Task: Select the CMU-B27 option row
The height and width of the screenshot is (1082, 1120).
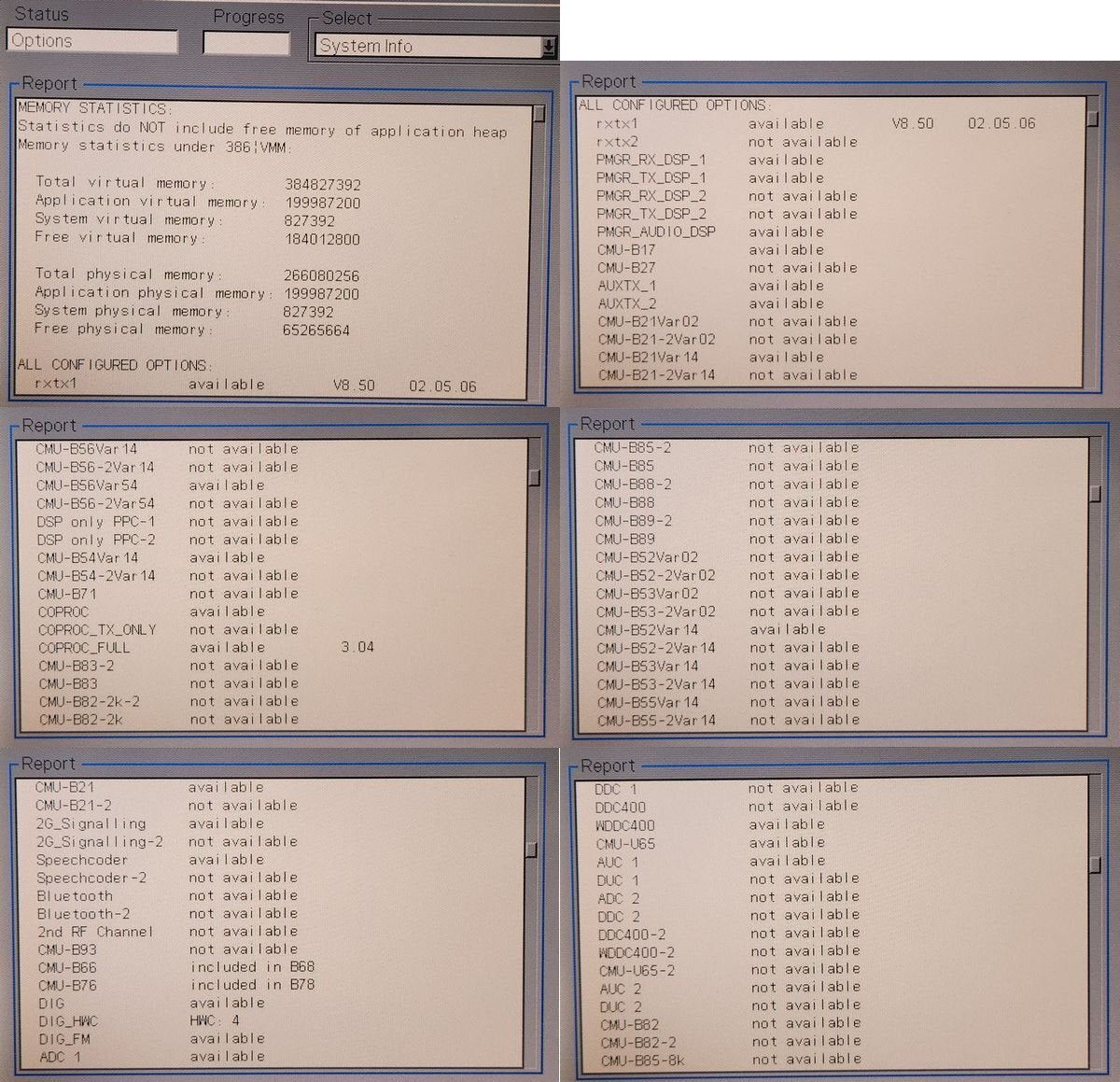Action: (727, 267)
